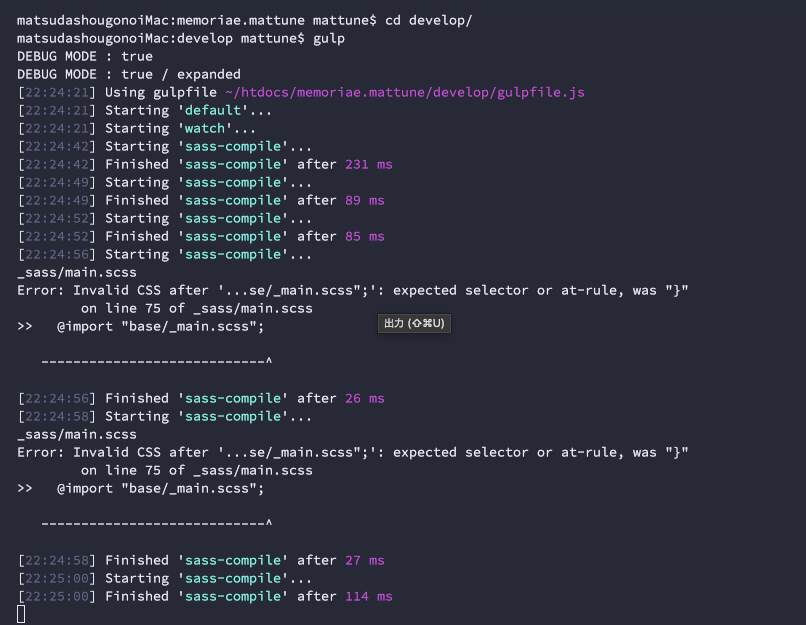The image size is (806, 625).
Task: Click the terminal cursor block at the bottom
Action: coord(21,614)
